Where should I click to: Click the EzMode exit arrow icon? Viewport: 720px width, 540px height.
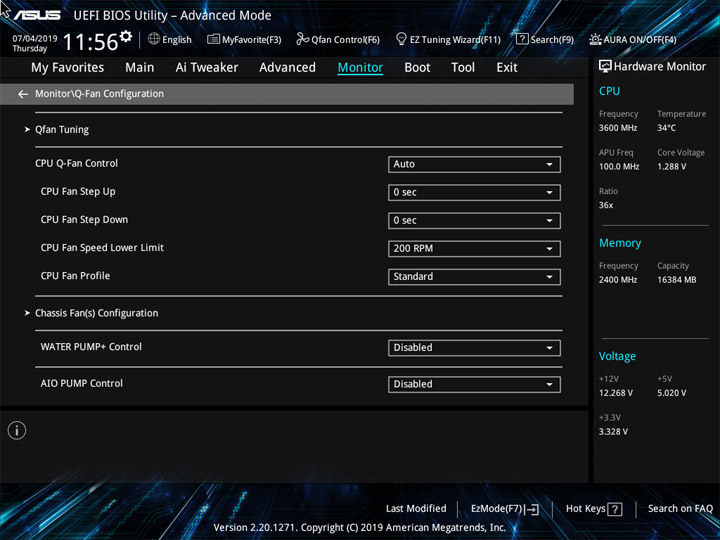click(x=531, y=509)
